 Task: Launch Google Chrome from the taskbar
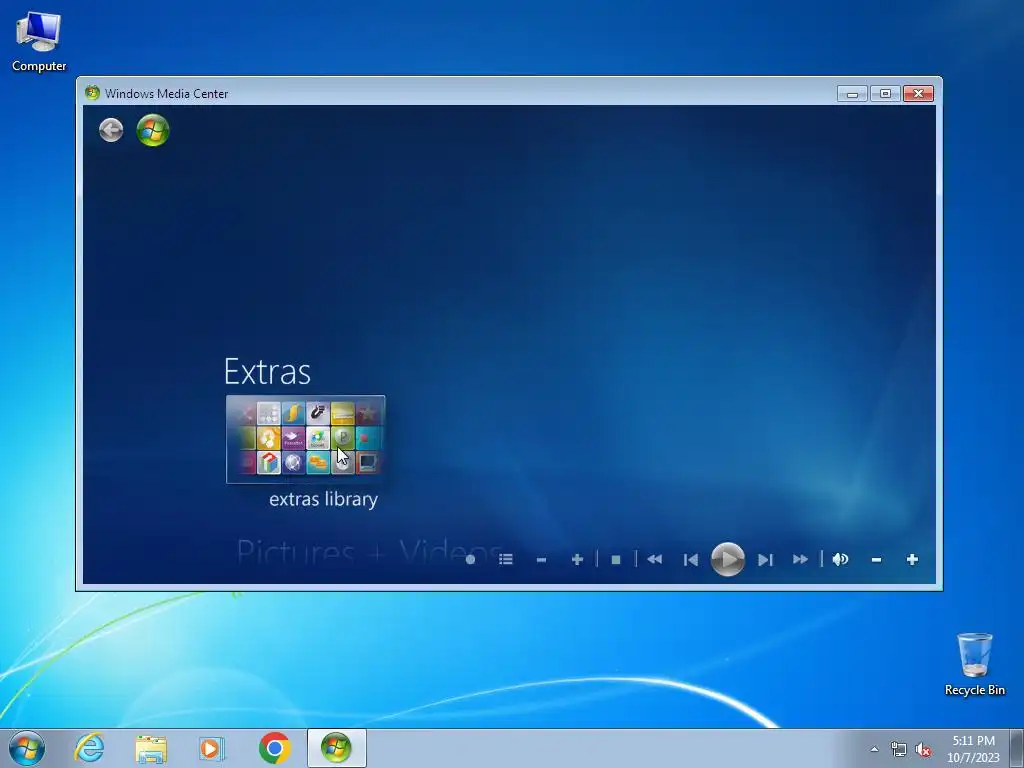tap(274, 748)
